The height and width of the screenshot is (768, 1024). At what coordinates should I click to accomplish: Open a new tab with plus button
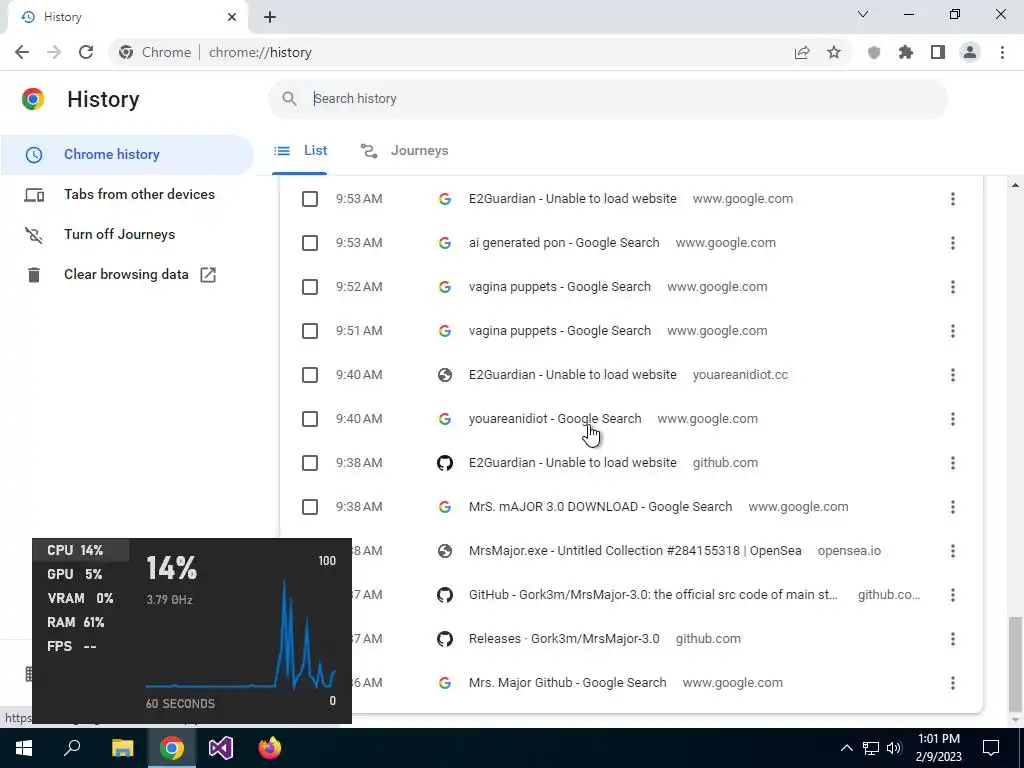[x=270, y=17]
